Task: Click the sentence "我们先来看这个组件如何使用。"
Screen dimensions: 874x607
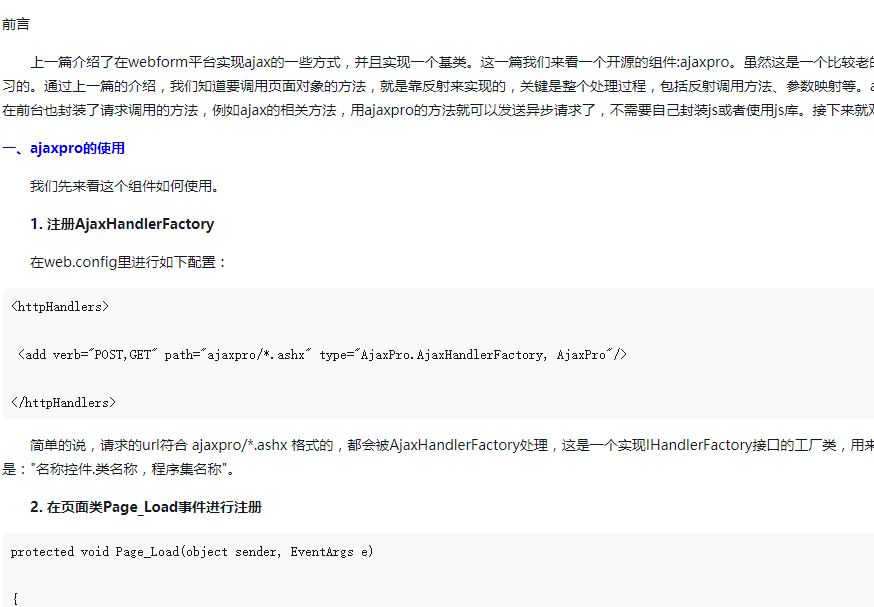Action: pos(125,186)
